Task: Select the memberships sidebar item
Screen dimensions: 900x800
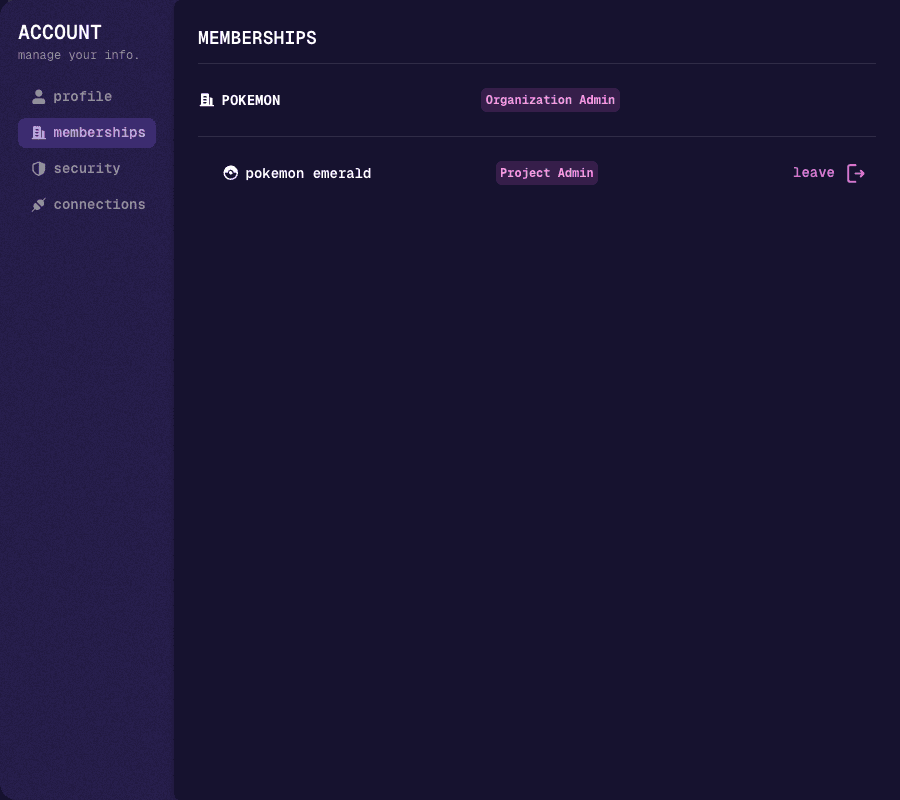Action: (87, 133)
